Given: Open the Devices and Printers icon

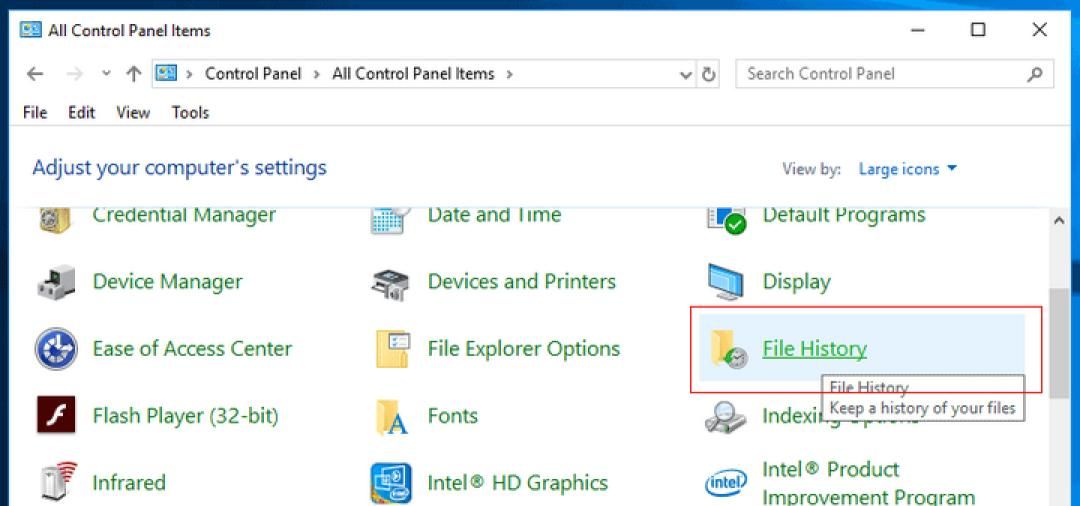Looking at the screenshot, I should pyautogui.click(x=391, y=283).
